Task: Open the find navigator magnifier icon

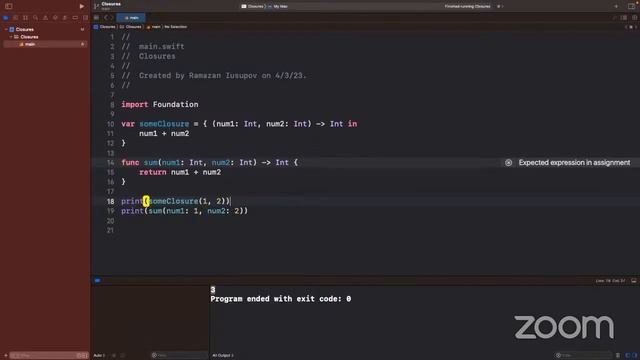Action: click(36, 18)
